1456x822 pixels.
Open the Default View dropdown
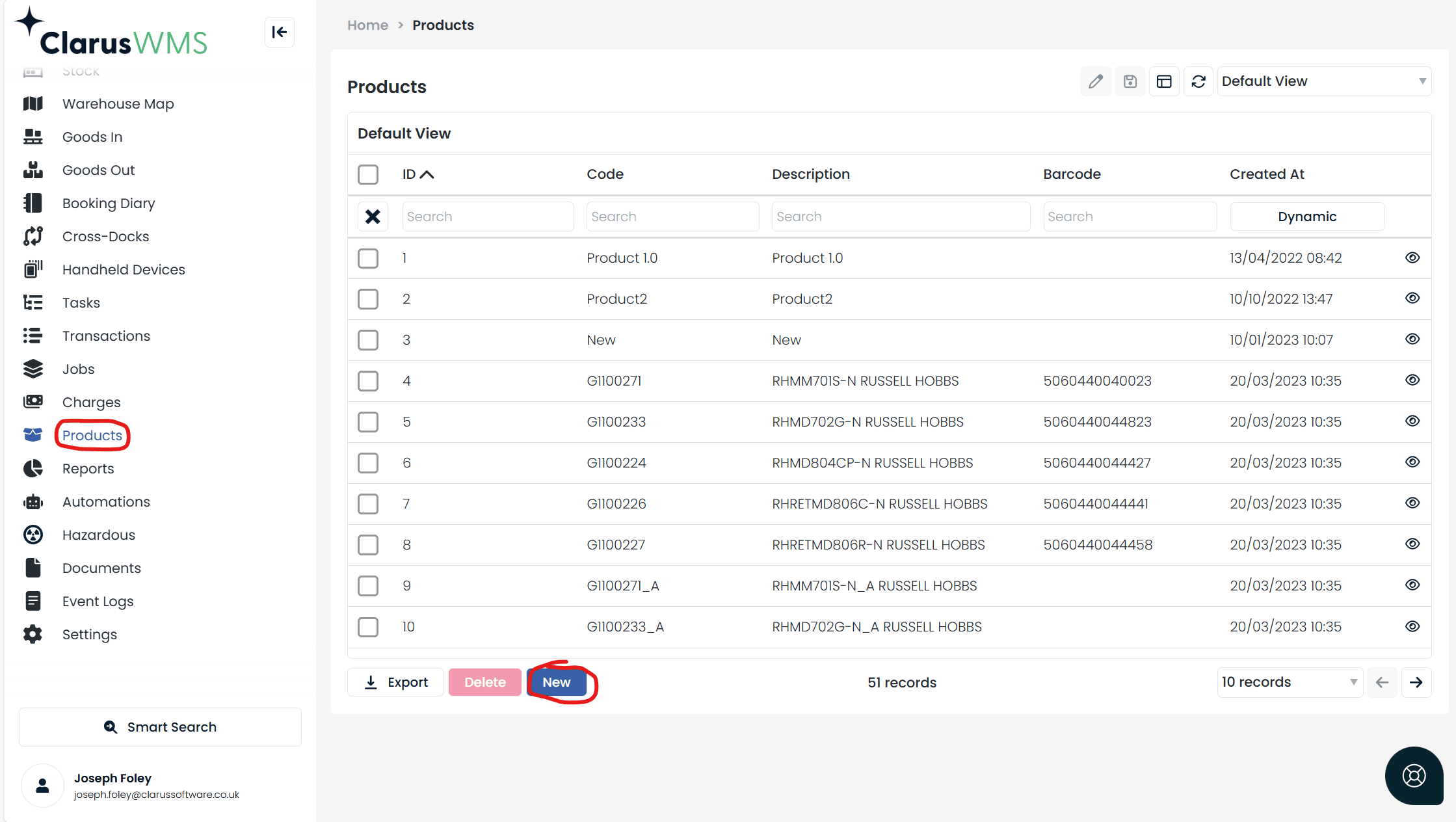pos(1324,81)
